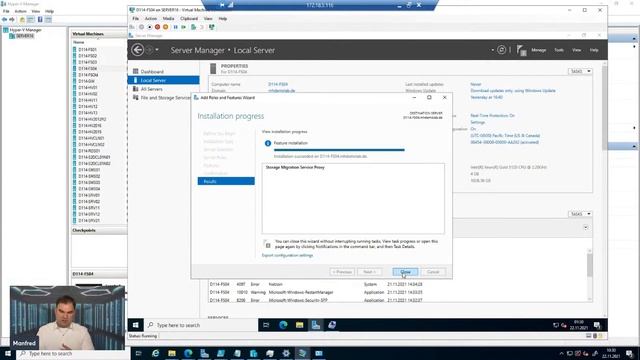The height and width of the screenshot is (360, 640).
Task: Open notifications flag in Server Manager
Action: pos(521,50)
